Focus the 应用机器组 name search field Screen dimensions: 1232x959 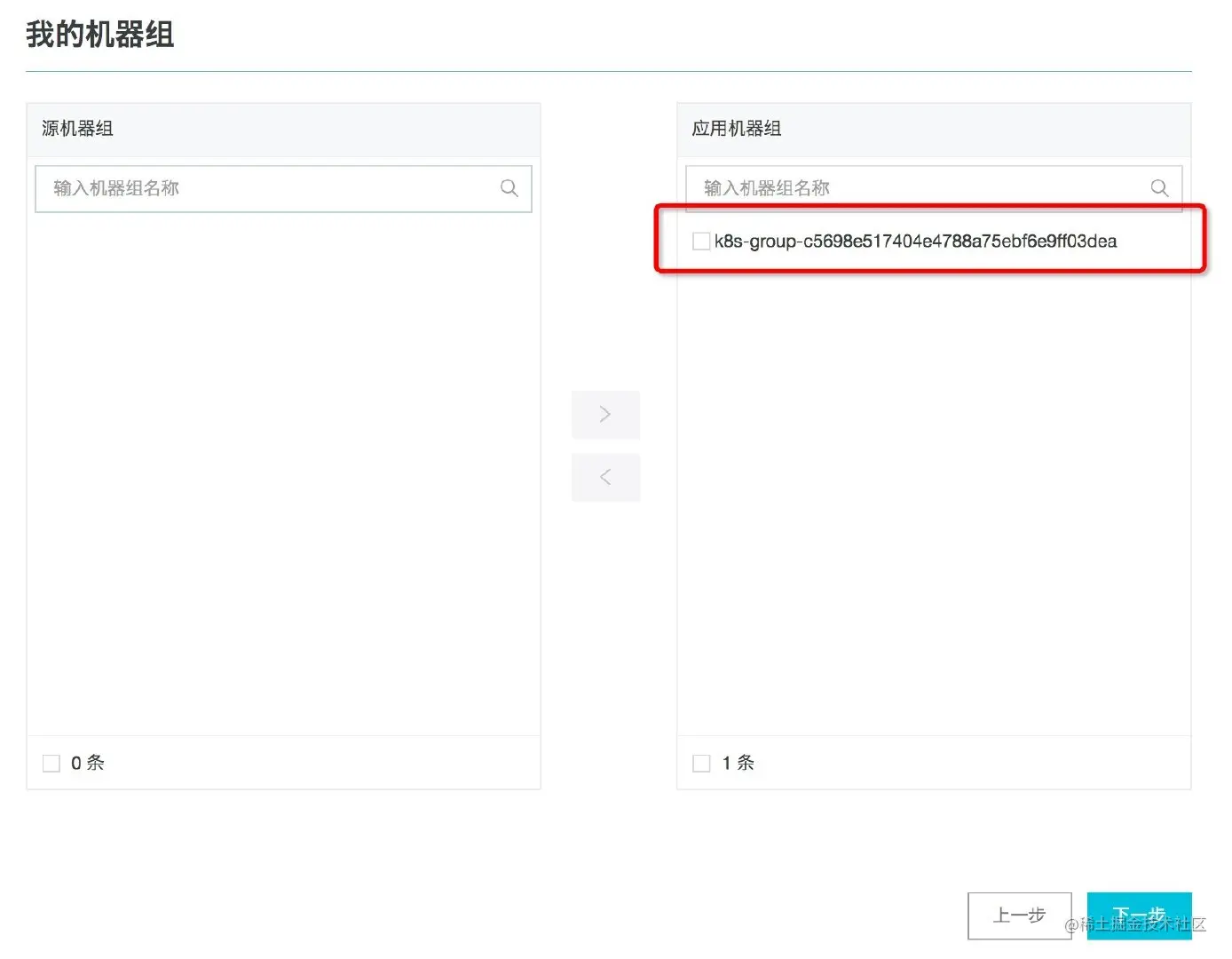[x=934, y=188]
